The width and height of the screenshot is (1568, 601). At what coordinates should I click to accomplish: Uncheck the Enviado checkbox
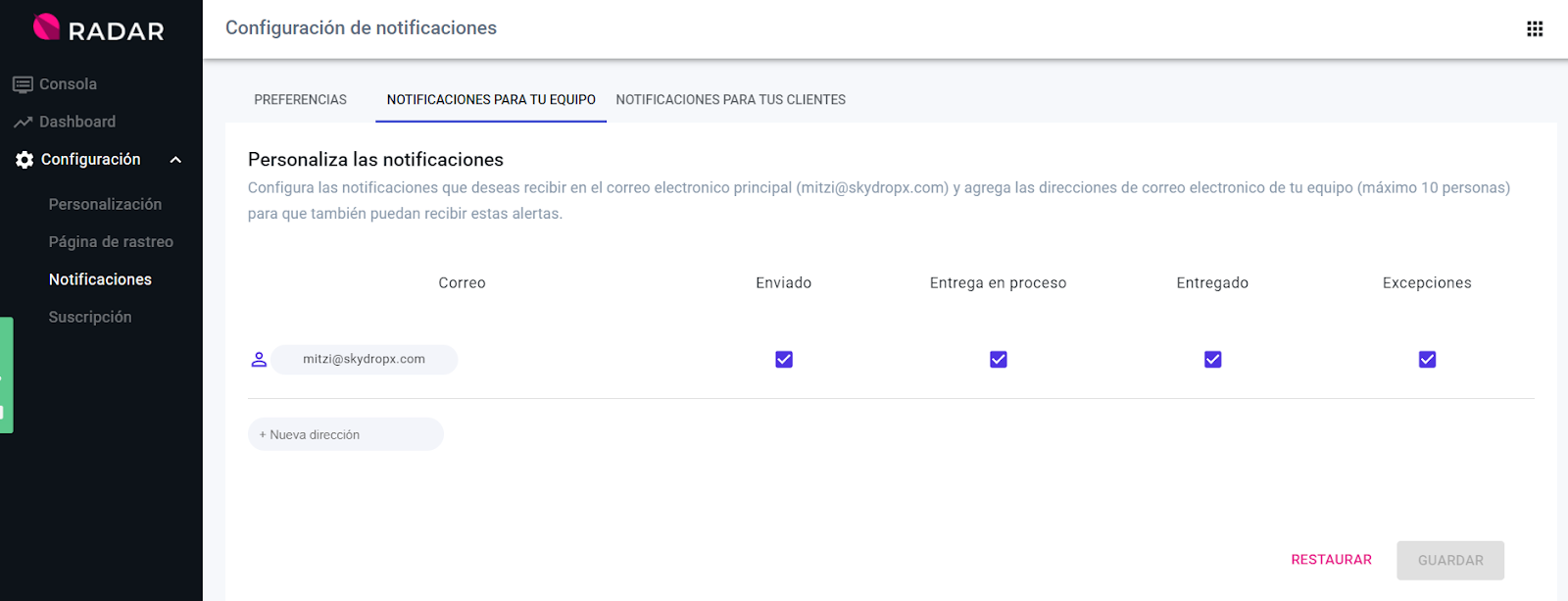click(784, 360)
